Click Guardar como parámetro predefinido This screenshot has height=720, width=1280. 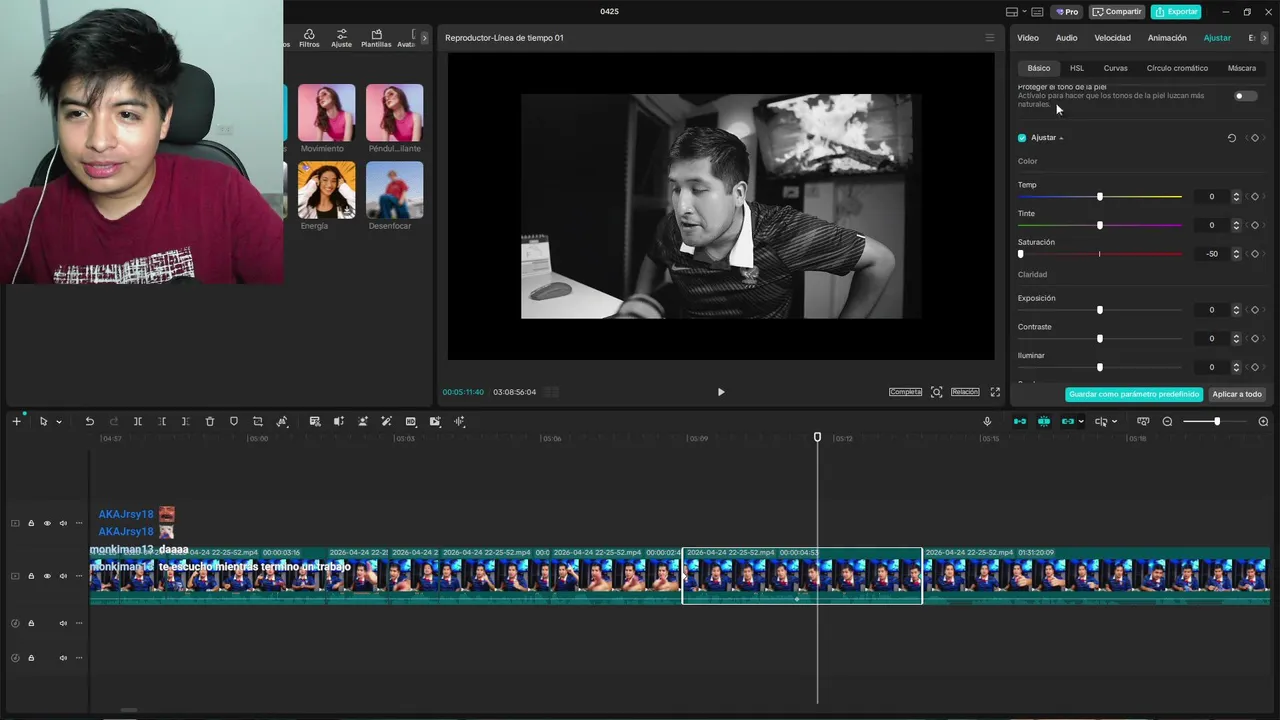1134,394
